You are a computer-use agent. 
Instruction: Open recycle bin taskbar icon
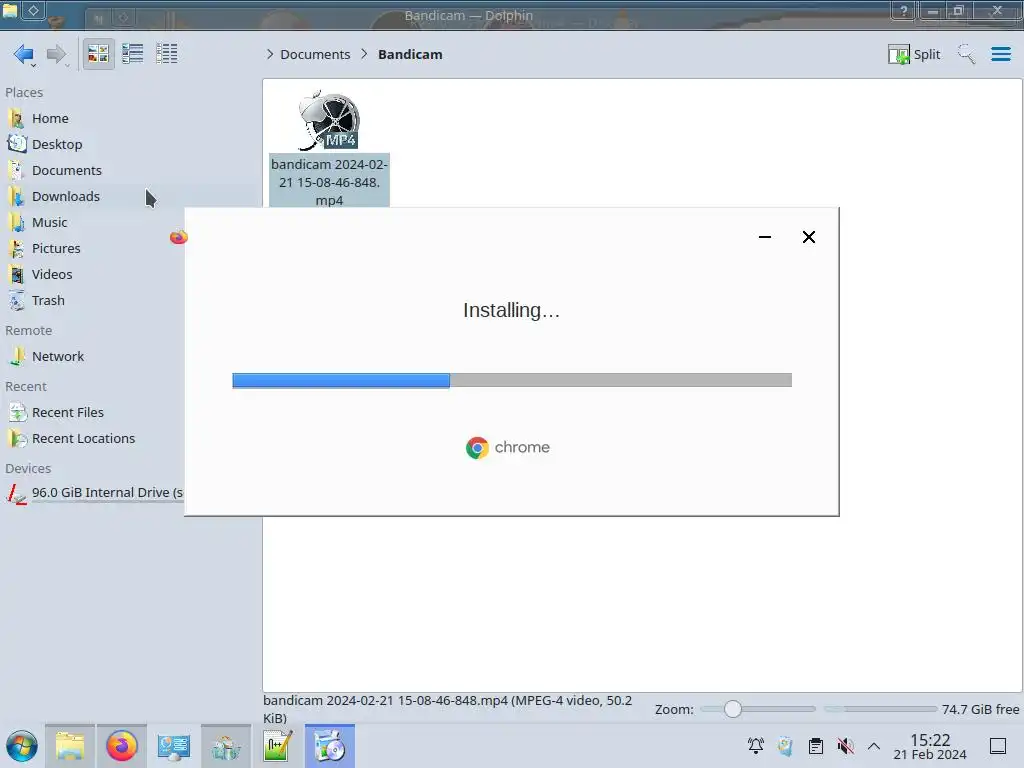[x=225, y=746]
